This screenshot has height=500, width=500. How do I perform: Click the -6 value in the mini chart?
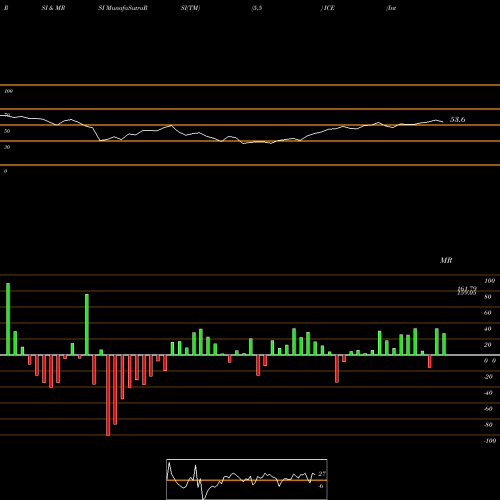click(321, 486)
